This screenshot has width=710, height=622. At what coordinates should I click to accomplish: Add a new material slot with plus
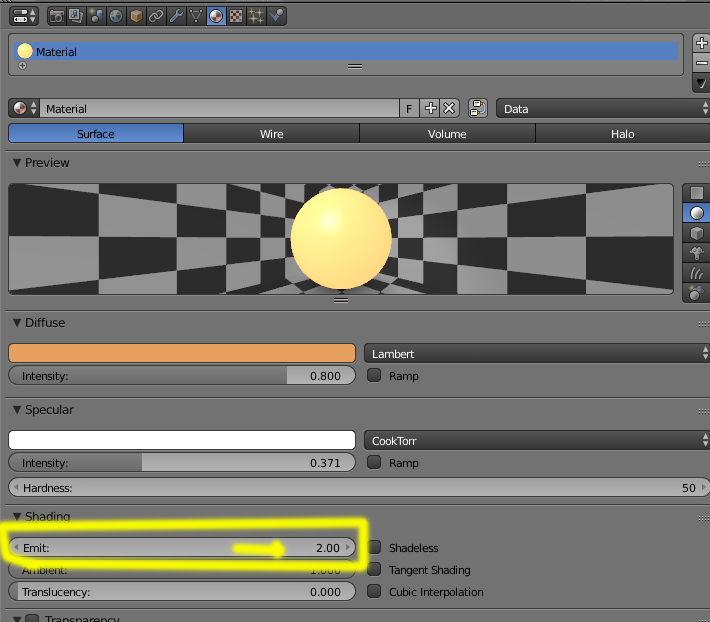pos(701,43)
